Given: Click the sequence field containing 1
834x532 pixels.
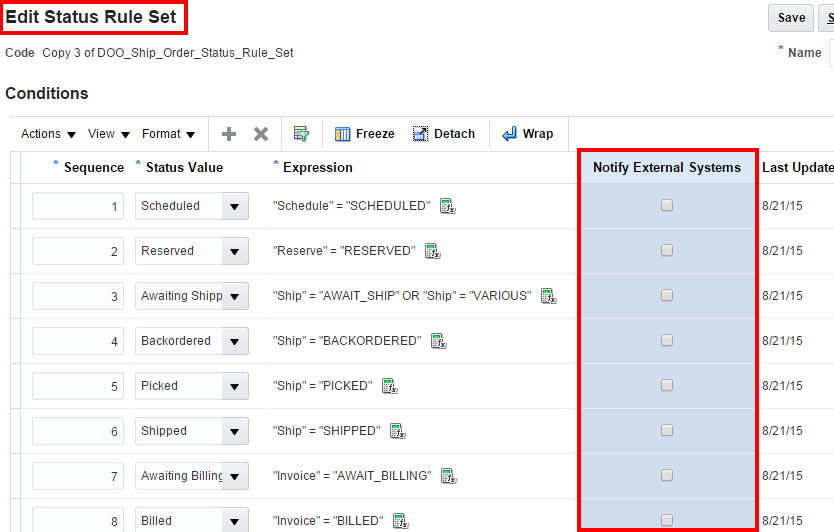Looking at the screenshot, I should (x=78, y=206).
